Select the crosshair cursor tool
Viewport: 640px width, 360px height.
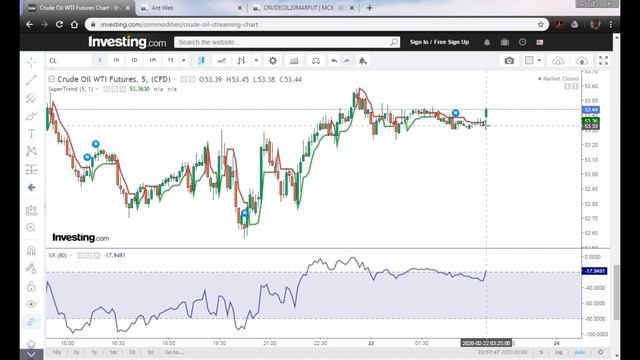pos(31,62)
